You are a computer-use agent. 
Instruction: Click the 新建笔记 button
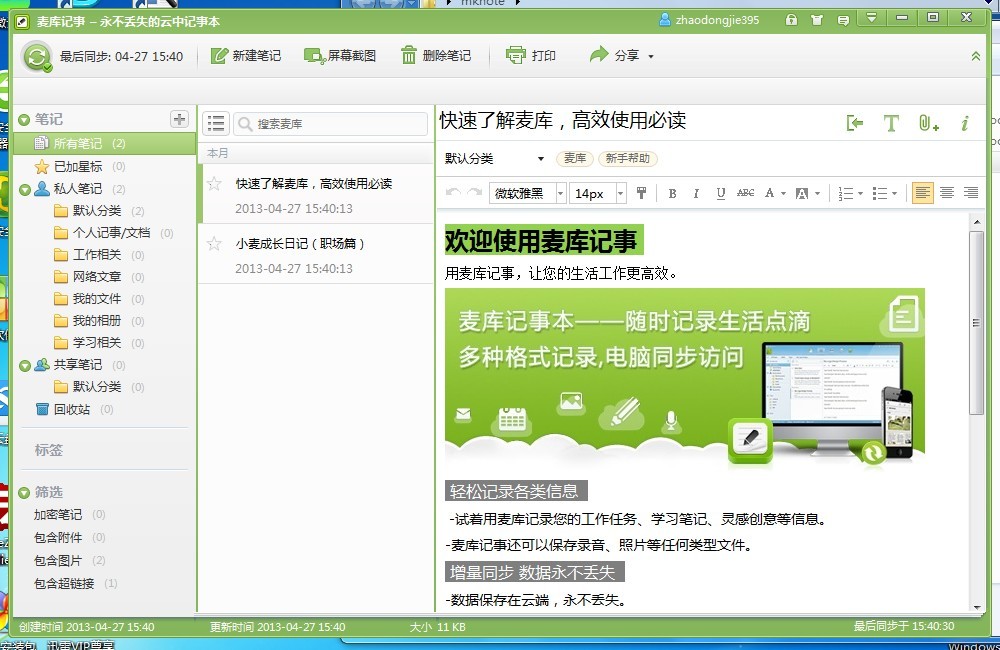click(246, 56)
